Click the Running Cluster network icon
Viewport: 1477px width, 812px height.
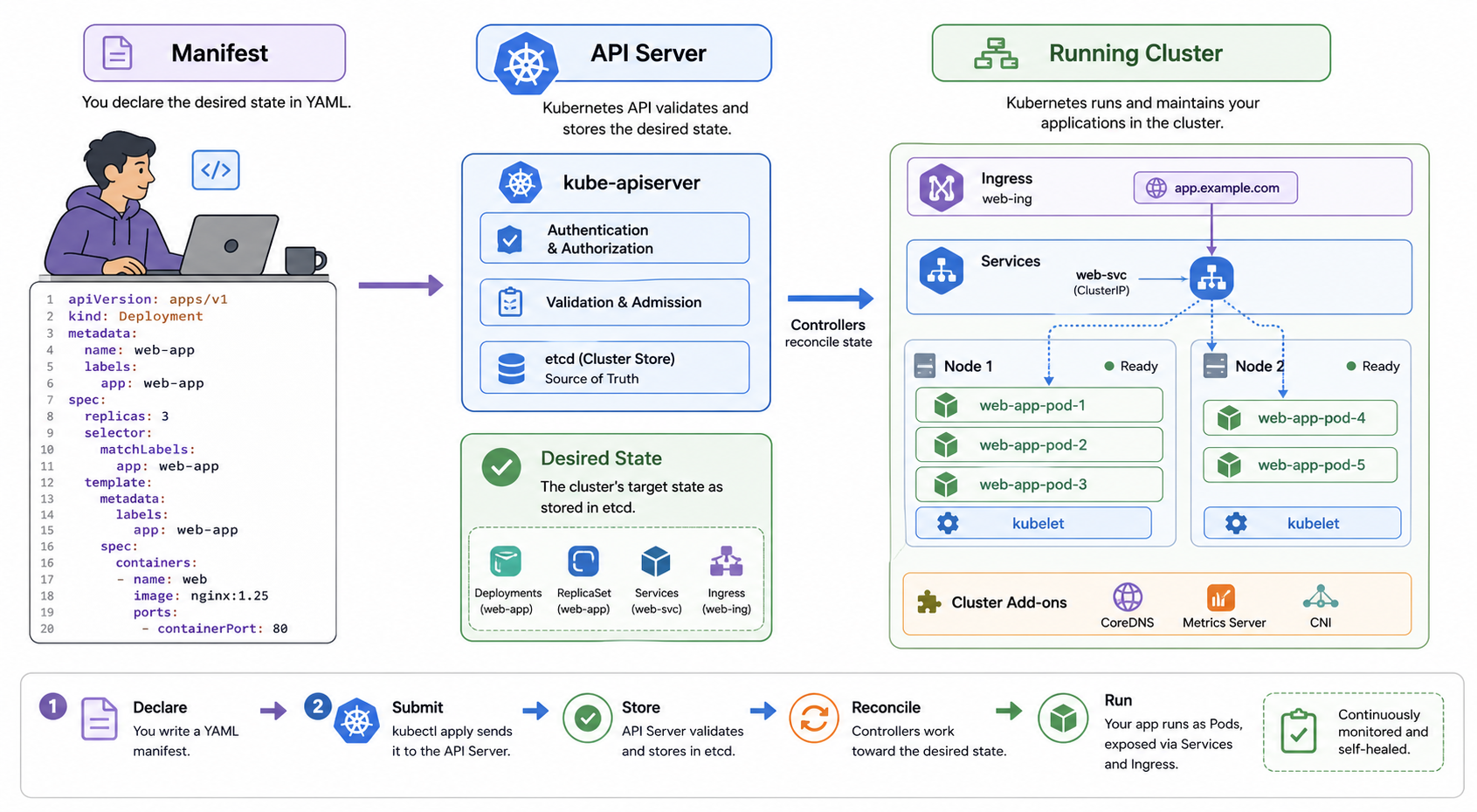click(x=996, y=53)
